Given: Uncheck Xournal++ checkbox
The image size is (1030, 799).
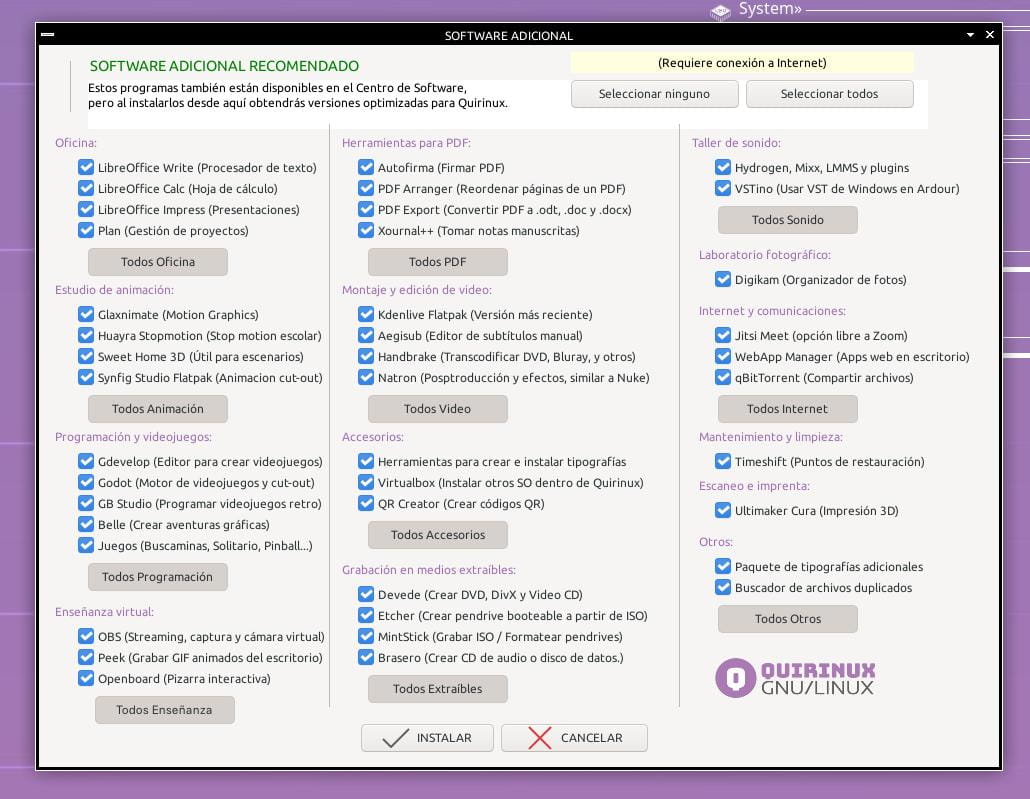Looking at the screenshot, I should [366, 230].
